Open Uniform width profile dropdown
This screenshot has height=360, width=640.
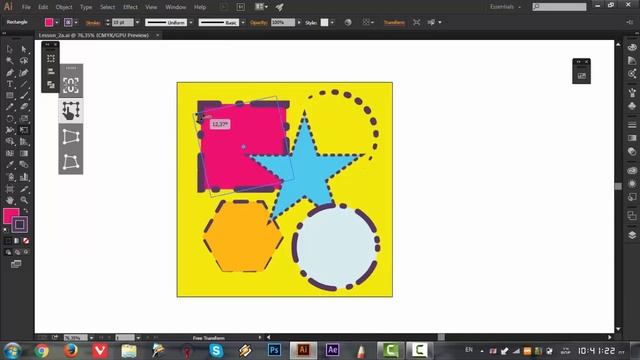(191, 22)
